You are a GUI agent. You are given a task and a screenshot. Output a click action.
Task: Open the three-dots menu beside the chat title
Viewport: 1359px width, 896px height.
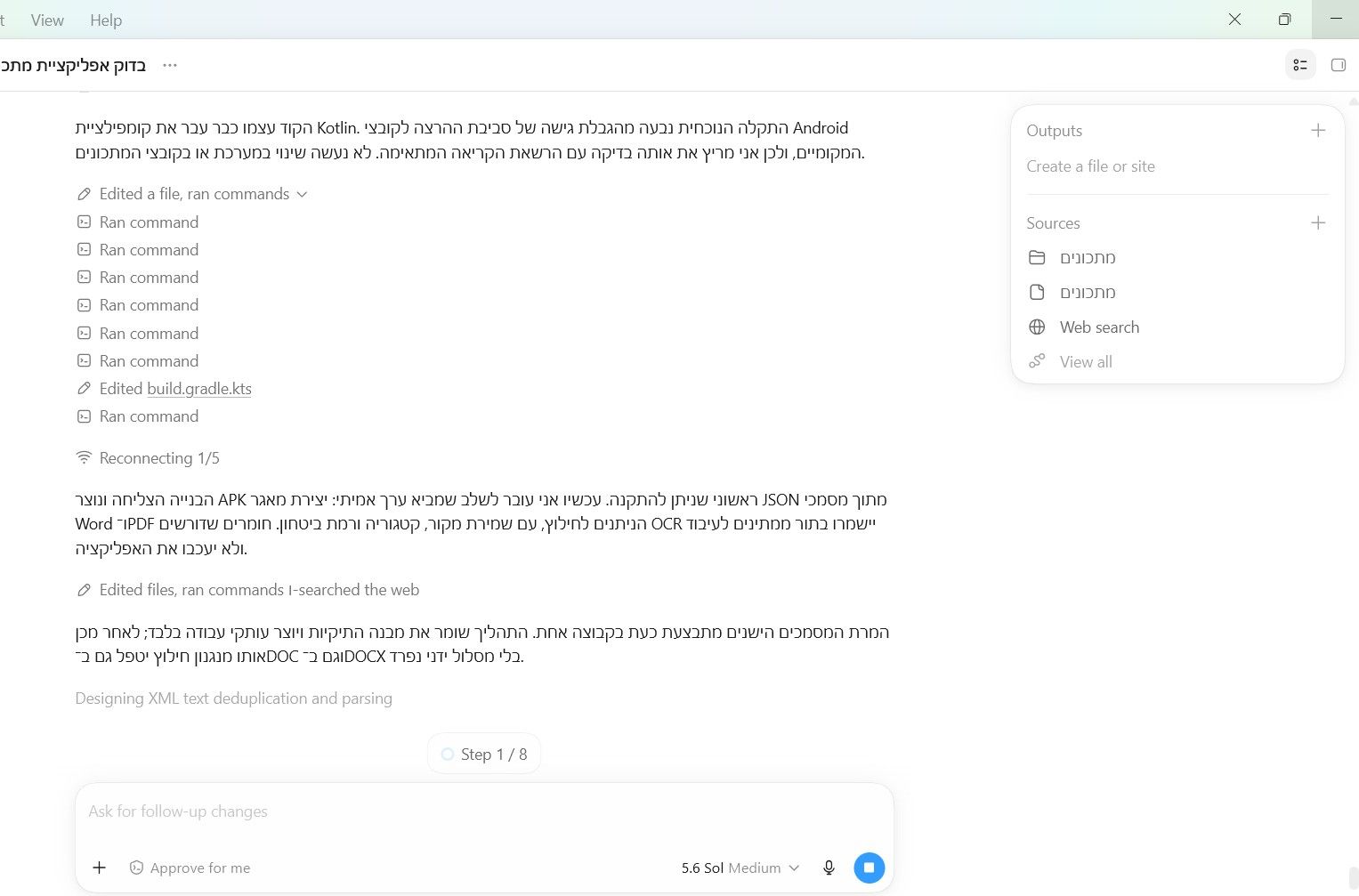[170, 65]
